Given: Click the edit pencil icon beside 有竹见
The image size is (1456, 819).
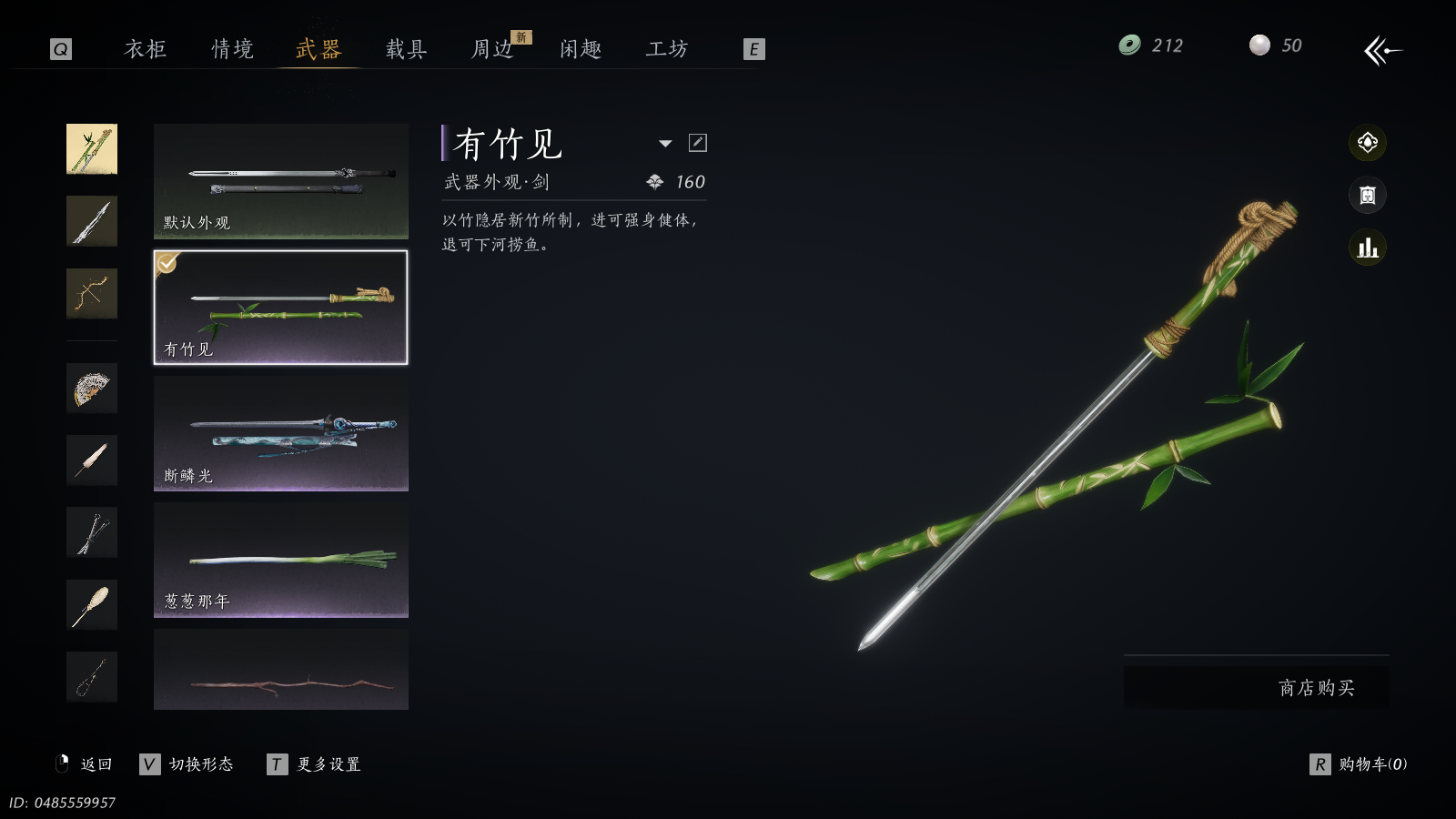Looking at the screenshot, I should click(698, 143).
